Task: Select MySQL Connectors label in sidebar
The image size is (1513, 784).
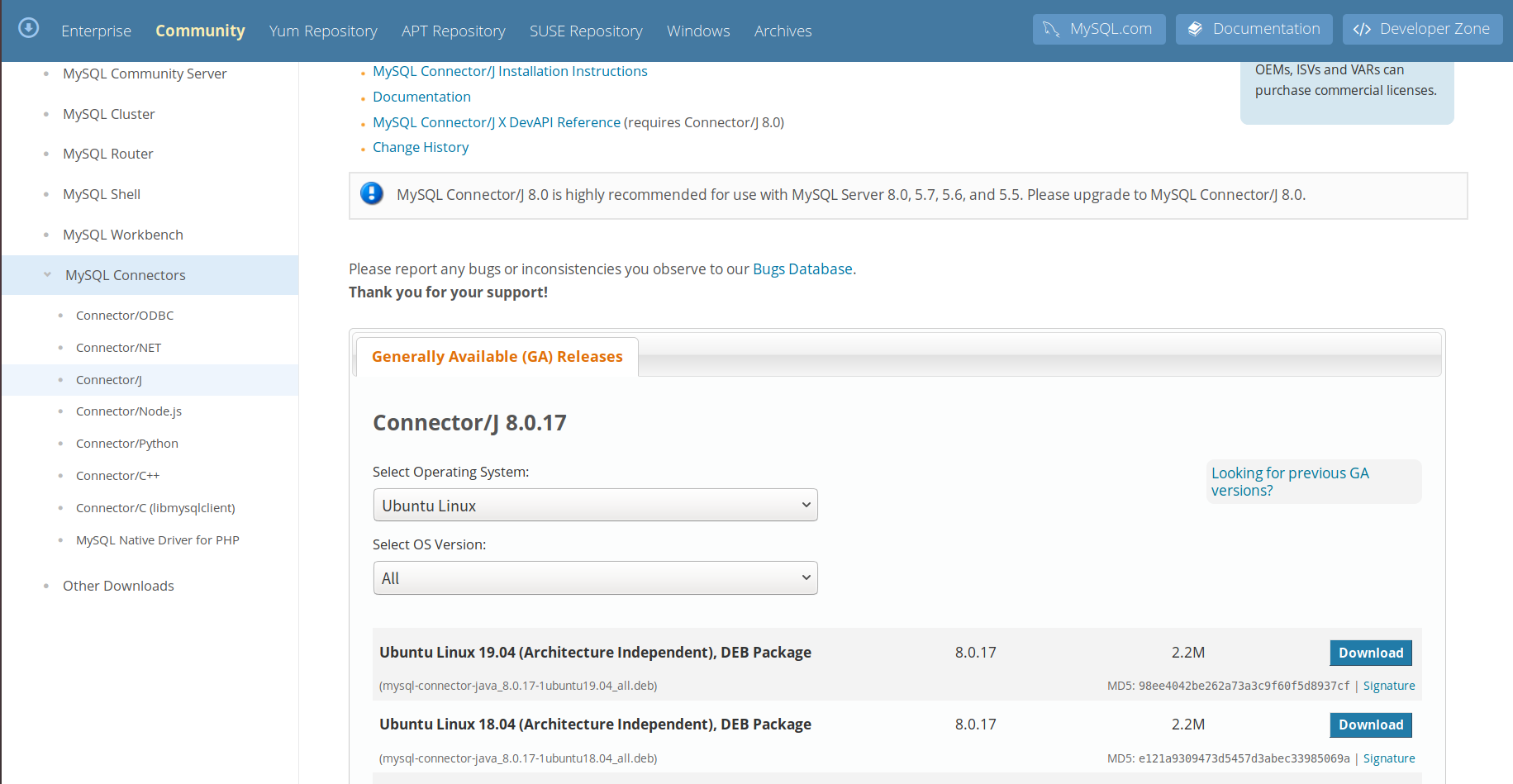Action: click(126, 275)
